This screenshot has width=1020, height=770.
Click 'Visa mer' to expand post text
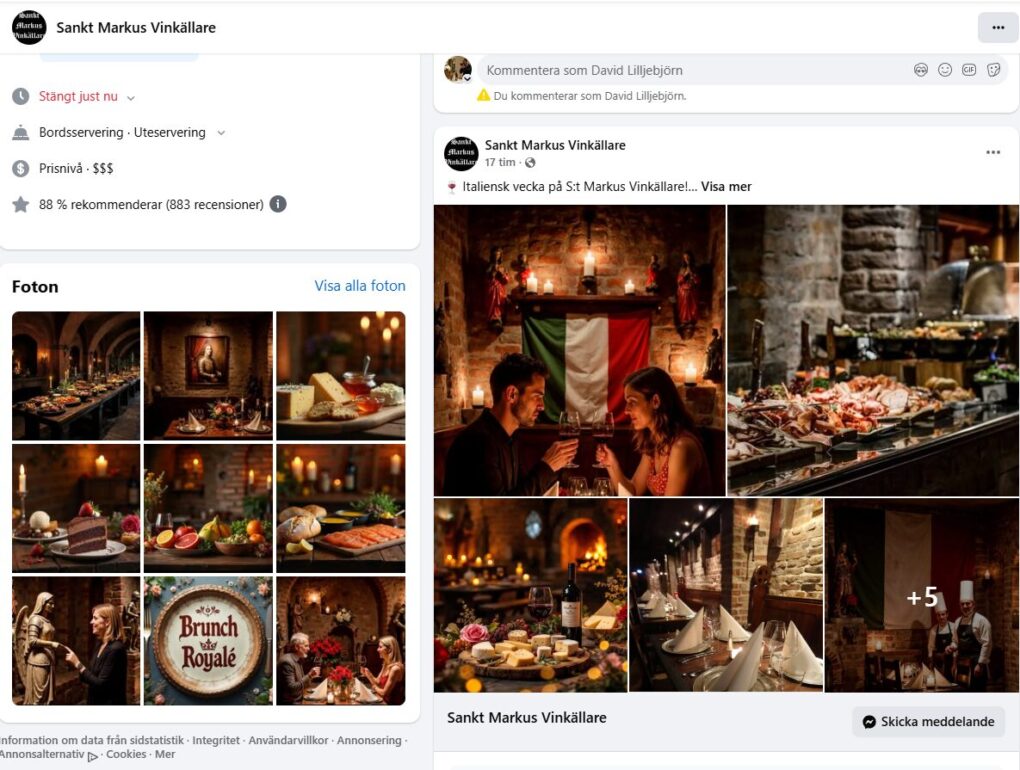tap(726, 187)
